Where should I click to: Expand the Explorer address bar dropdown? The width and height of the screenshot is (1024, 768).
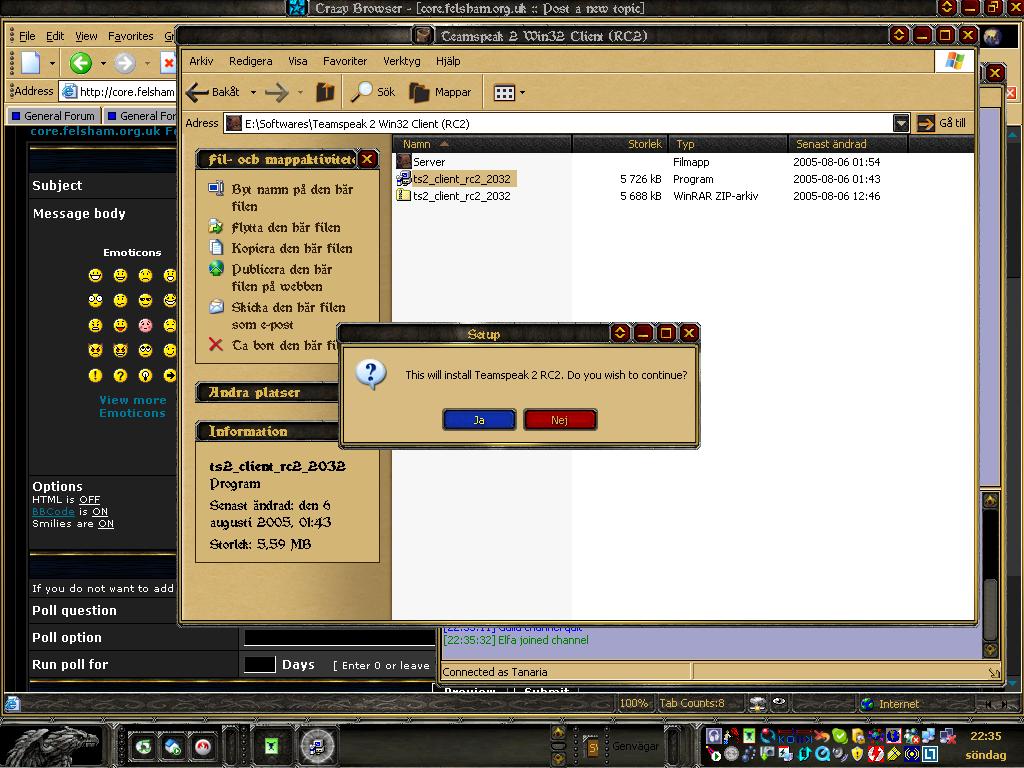pos(901,123)
